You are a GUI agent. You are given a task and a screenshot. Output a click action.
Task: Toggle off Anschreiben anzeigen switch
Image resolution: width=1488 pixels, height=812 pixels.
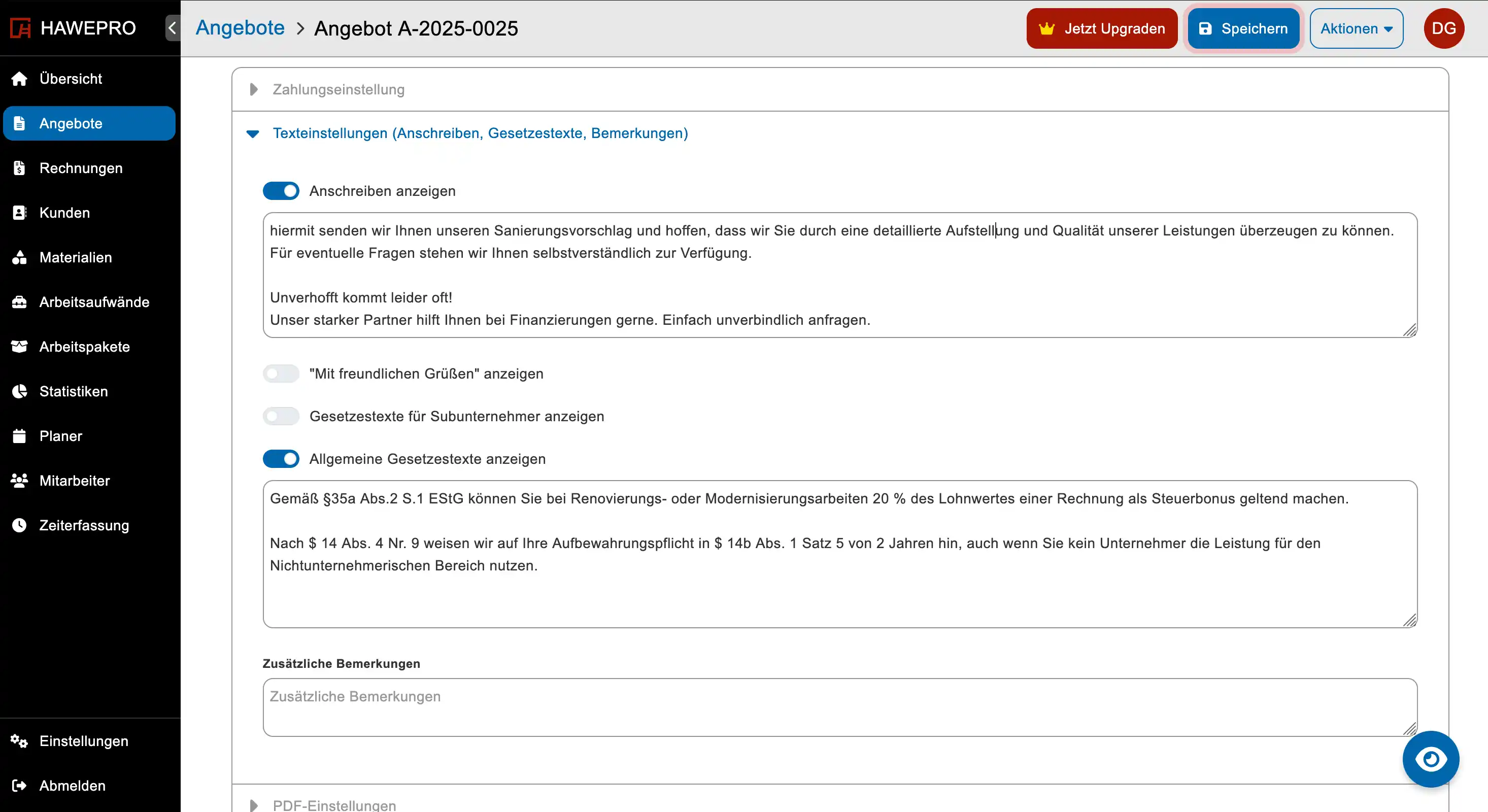point(281,191)
